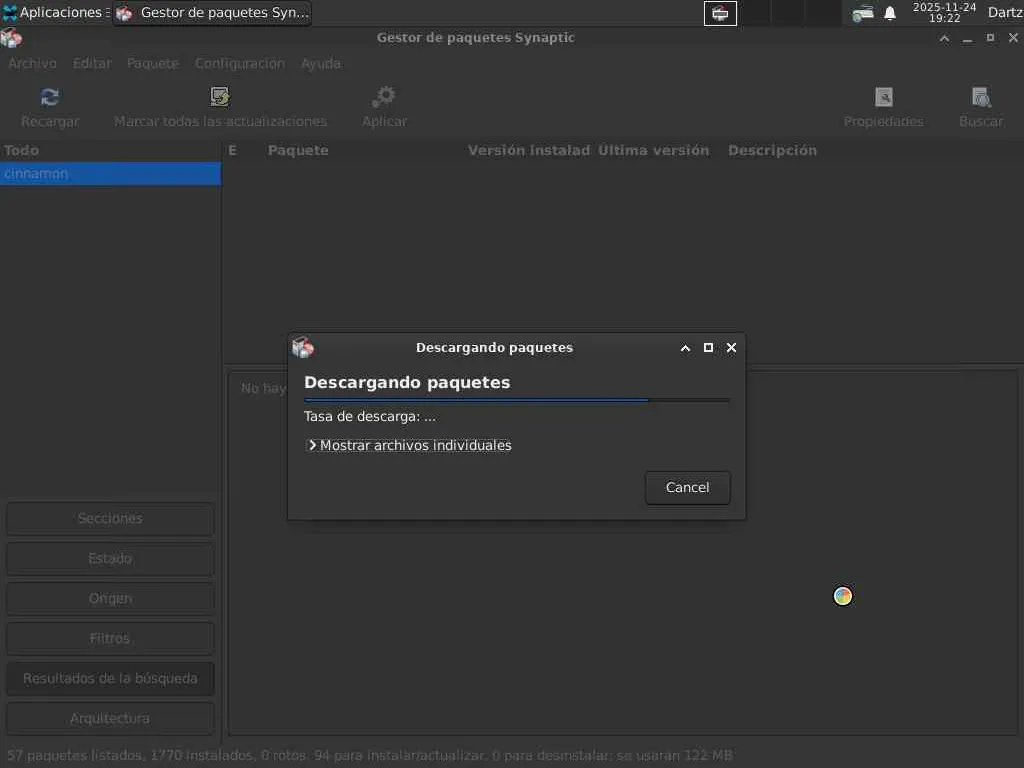Open the Configuración menu
The height and width of the screenshot is (768, 1024).
tap(240, 63)
